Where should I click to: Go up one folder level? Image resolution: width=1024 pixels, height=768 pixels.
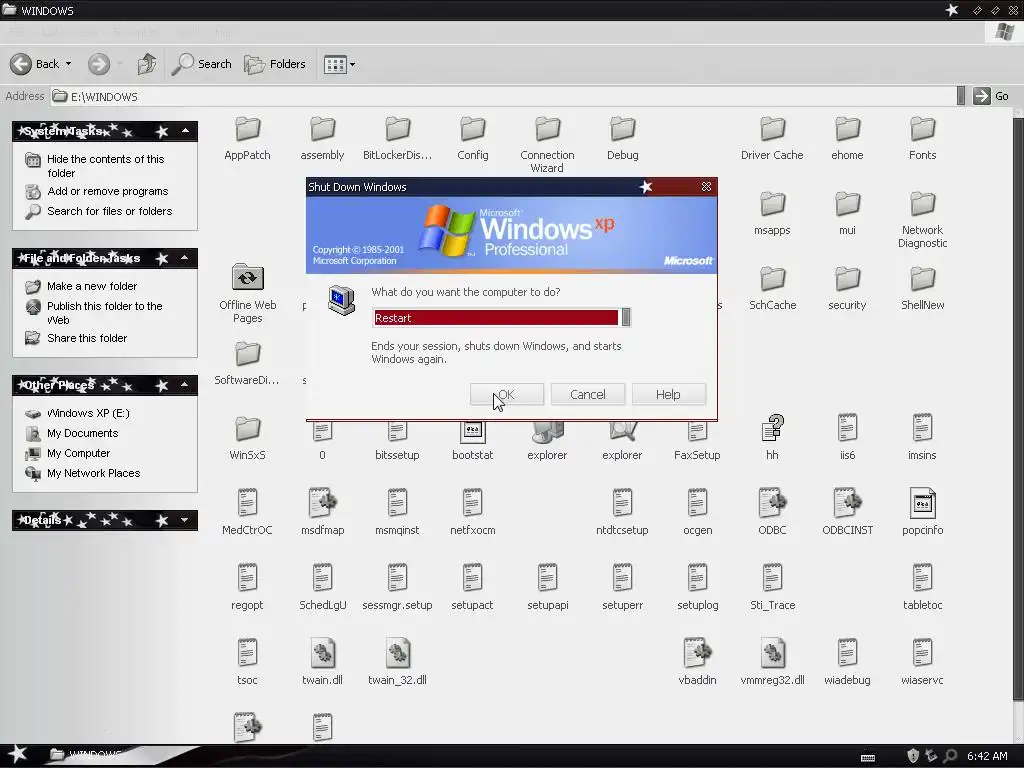click(147, 64)
